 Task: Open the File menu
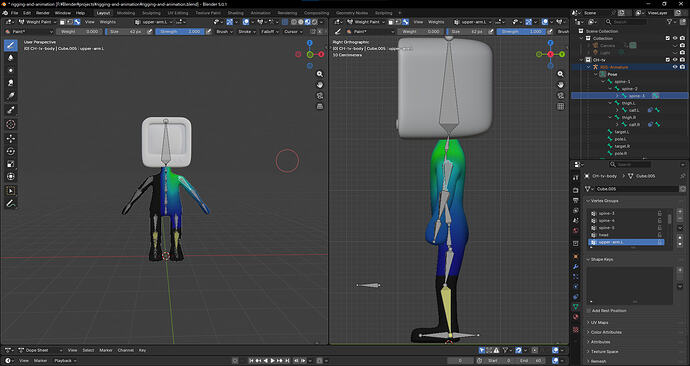15,13
